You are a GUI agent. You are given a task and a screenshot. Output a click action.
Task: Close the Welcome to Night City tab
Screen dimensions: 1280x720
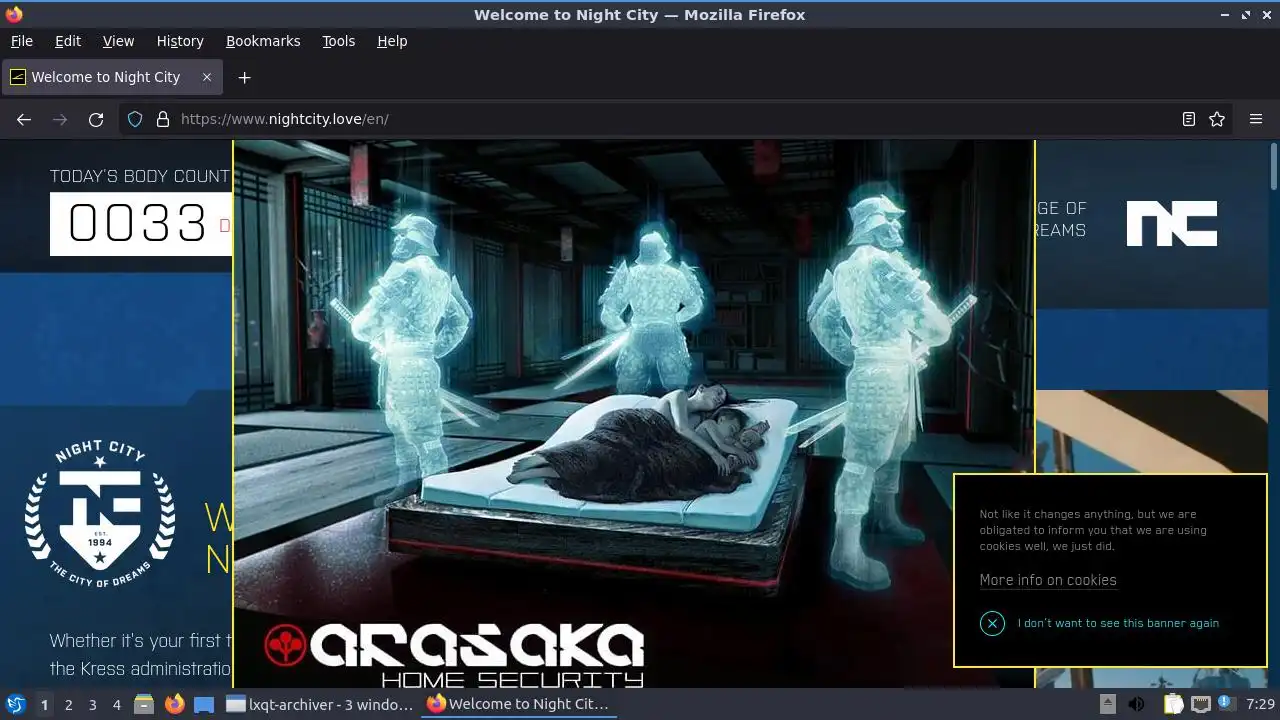[x=207, y=77]
